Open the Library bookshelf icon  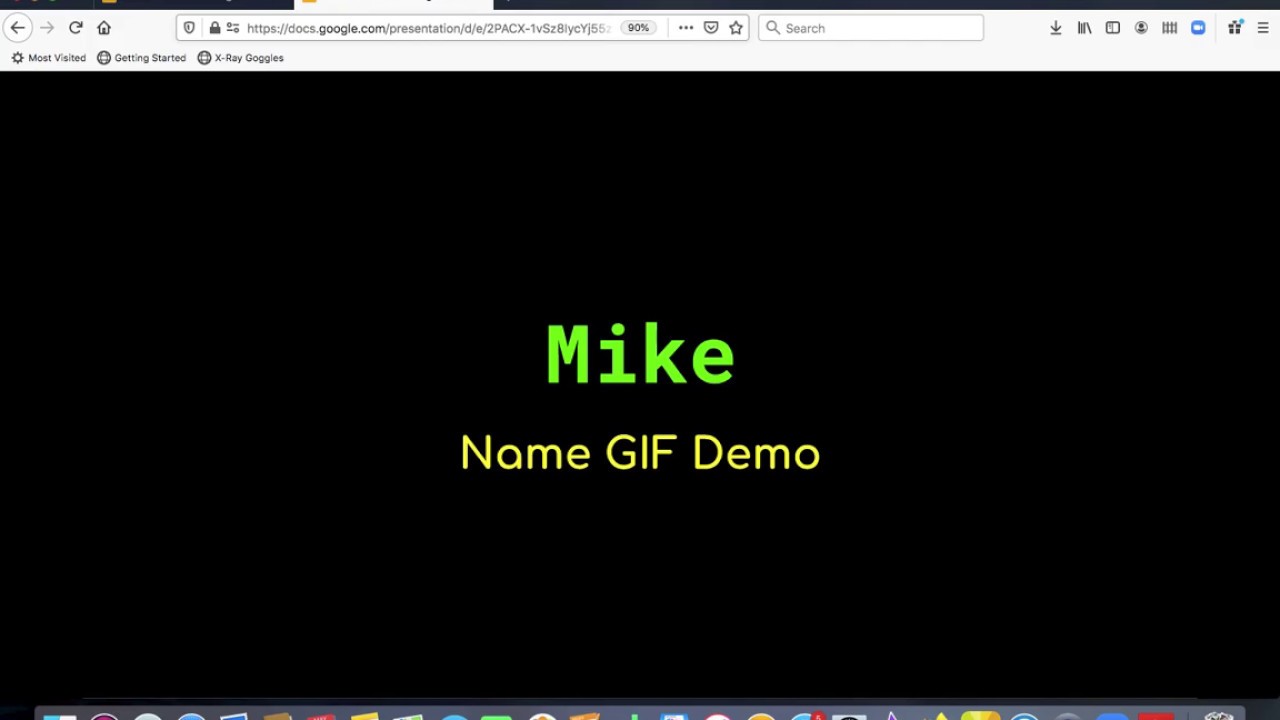[1084, 28]
